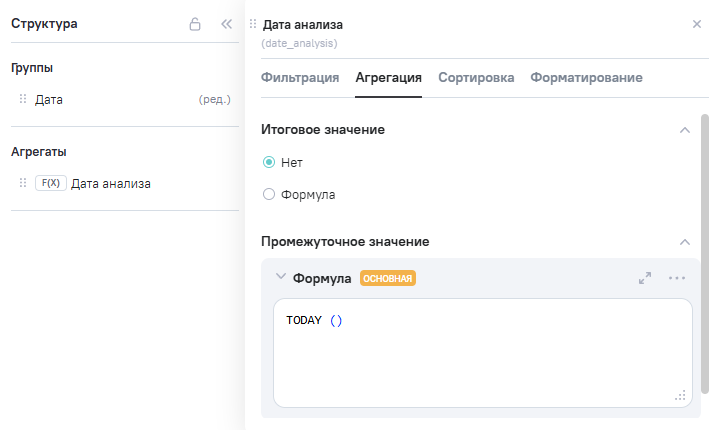Collapse the Формула block chevron
This screenshot has width=712, height=430.
click(280, 277)
